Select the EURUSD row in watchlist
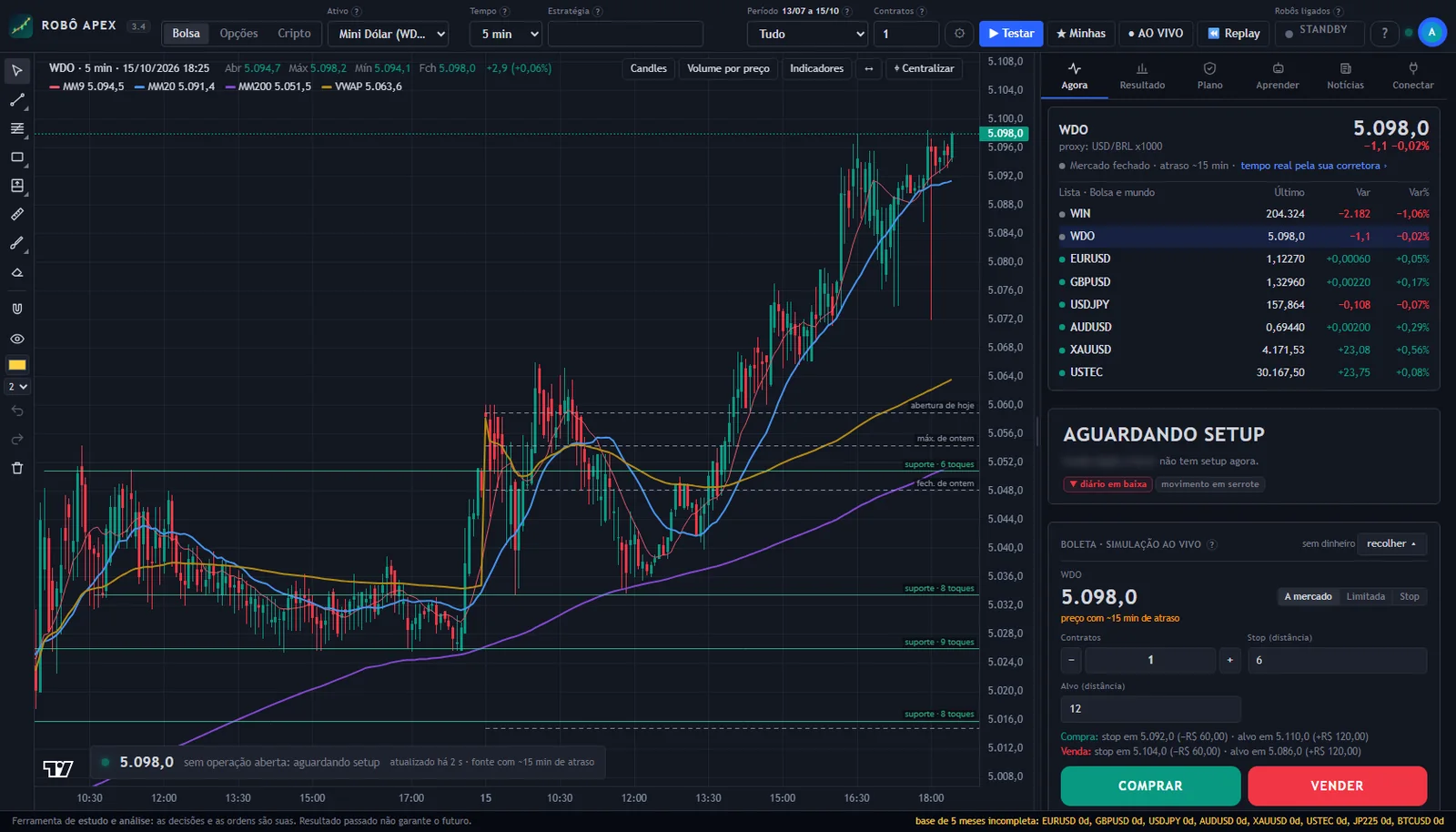This screenshot has height=832, width=1456. coord(1244,259)
